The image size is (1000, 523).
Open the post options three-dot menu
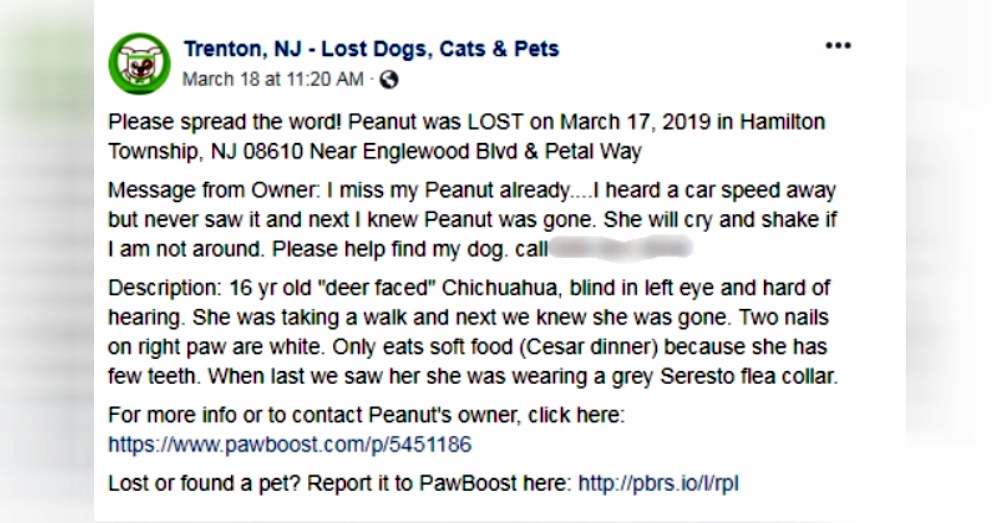(838, 46)
